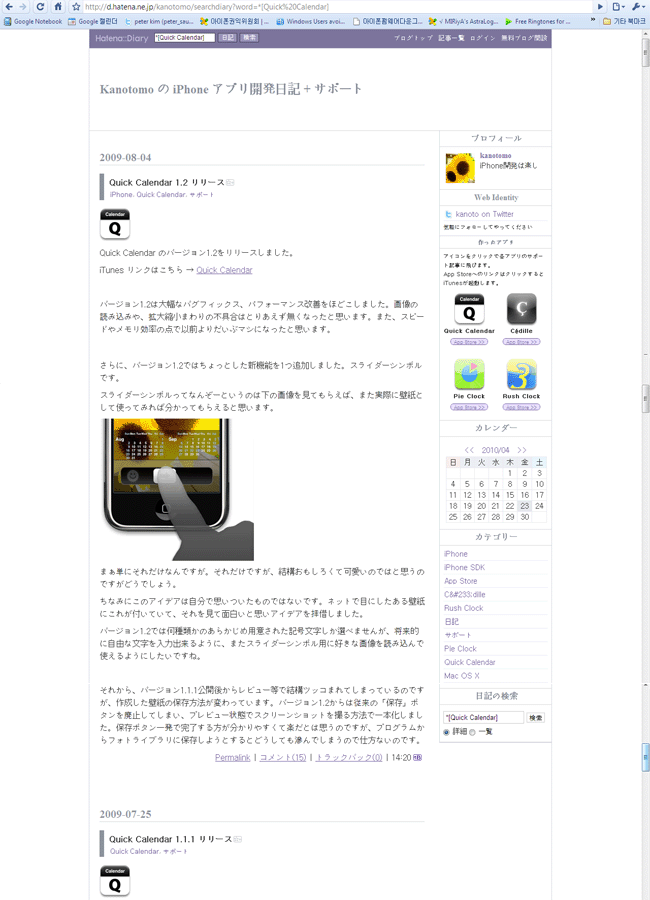
Task: Click the Hatena::Diary logo
Action: point(122,38)
